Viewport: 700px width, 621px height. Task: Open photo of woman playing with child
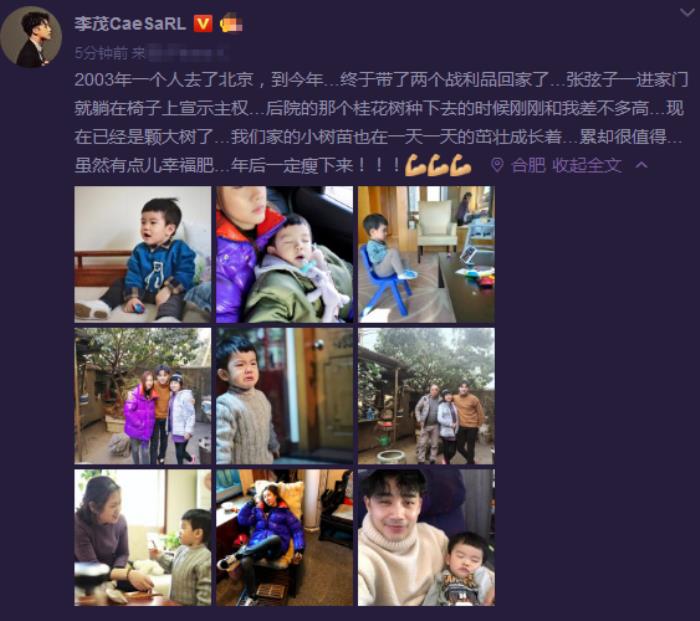[142, 538]
